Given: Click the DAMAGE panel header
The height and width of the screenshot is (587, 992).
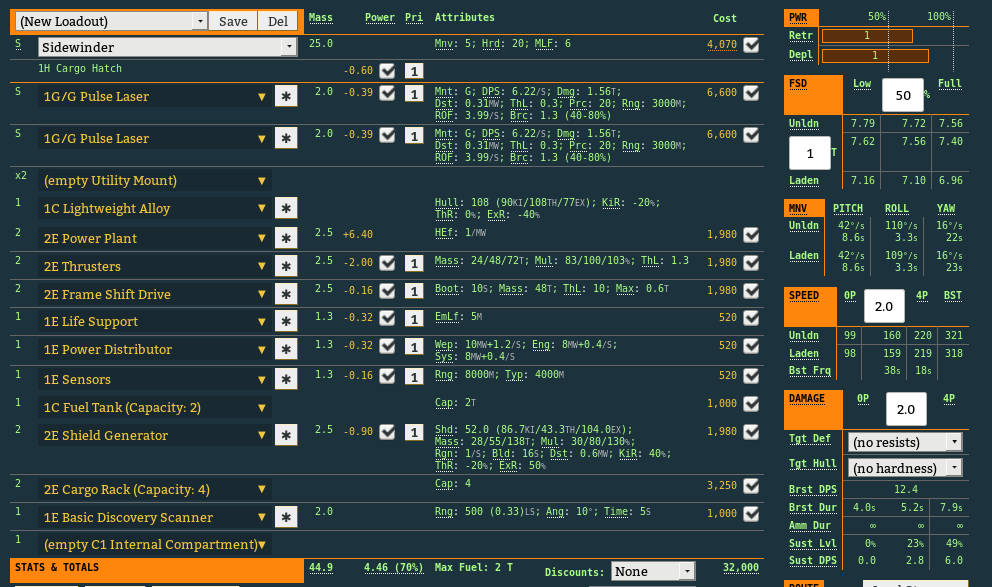Looking at the screenshot, I should (x=813, y=409).
